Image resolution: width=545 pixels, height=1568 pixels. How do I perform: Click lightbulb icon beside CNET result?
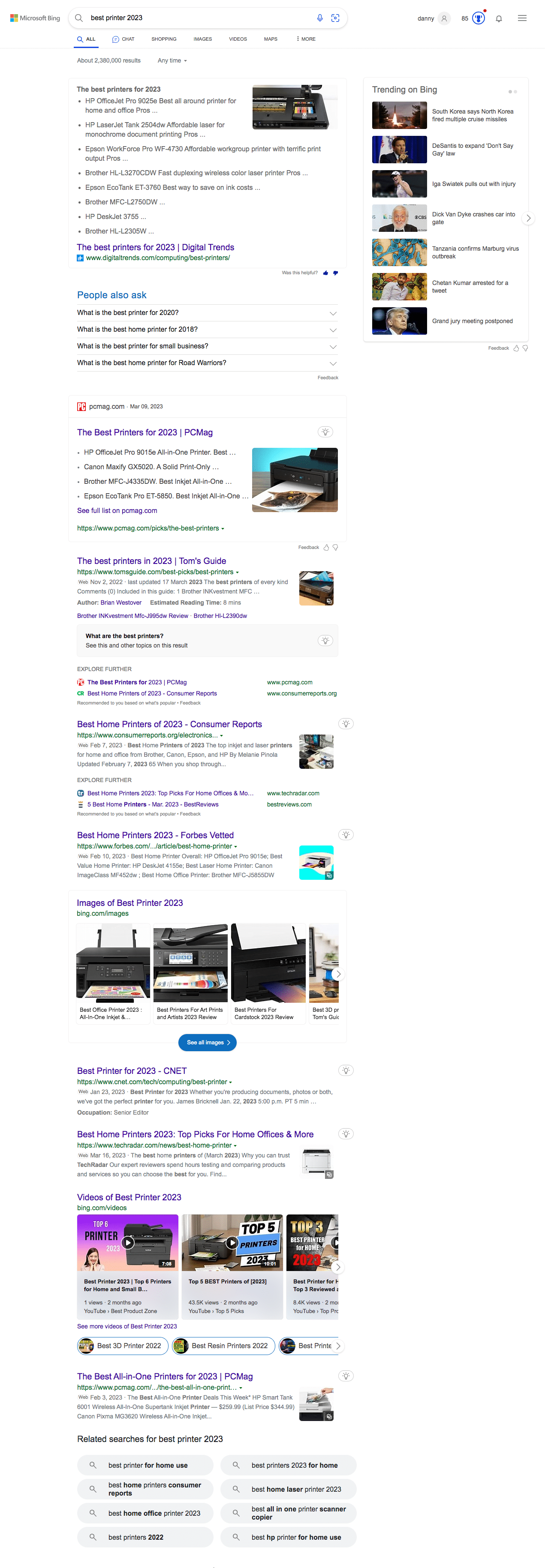(x=346, y=1070)
